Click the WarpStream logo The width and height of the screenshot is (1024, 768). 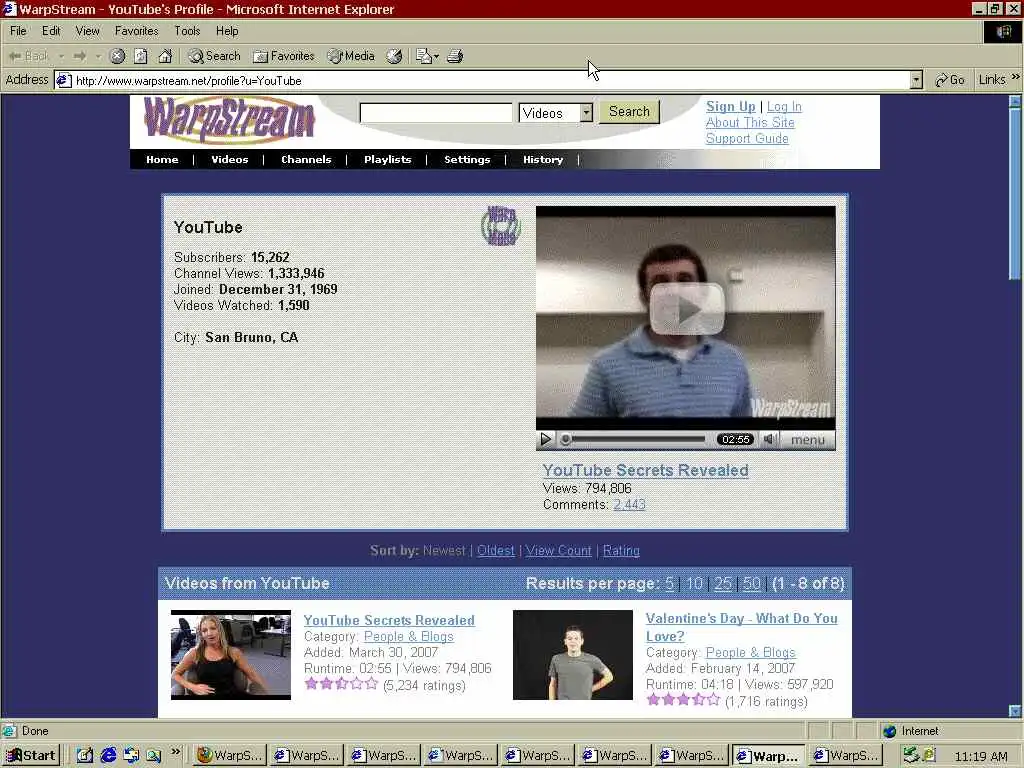pyautogui.click(x=229, y=120)
